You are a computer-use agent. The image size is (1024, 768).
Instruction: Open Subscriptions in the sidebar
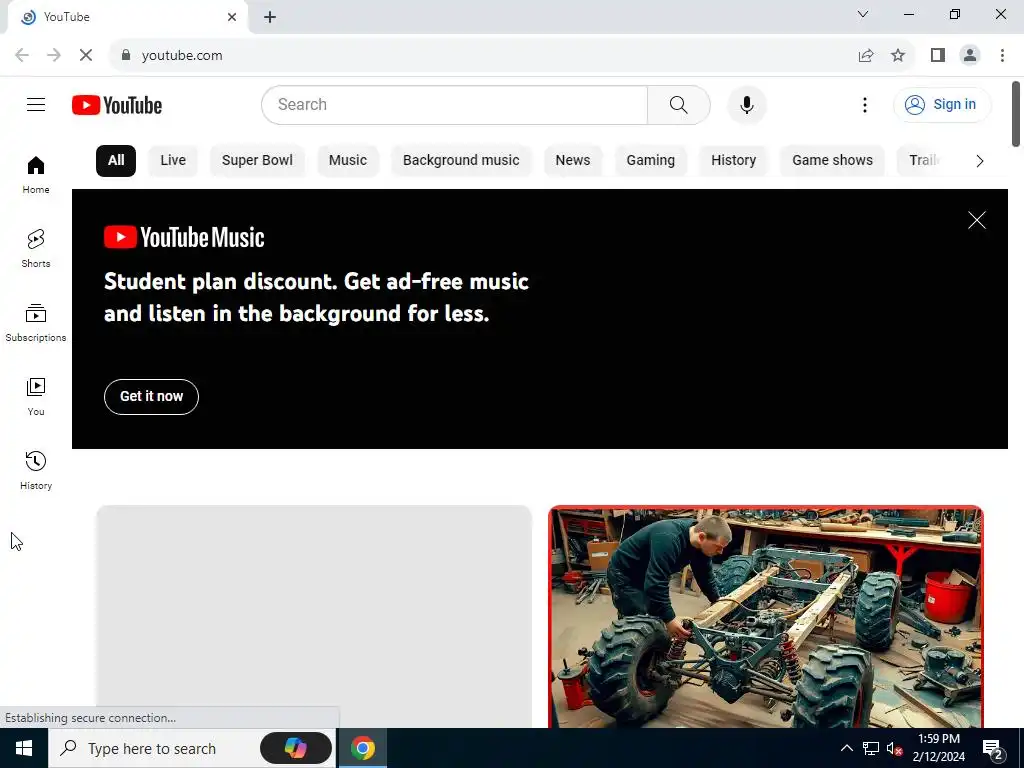pos(36,323)
